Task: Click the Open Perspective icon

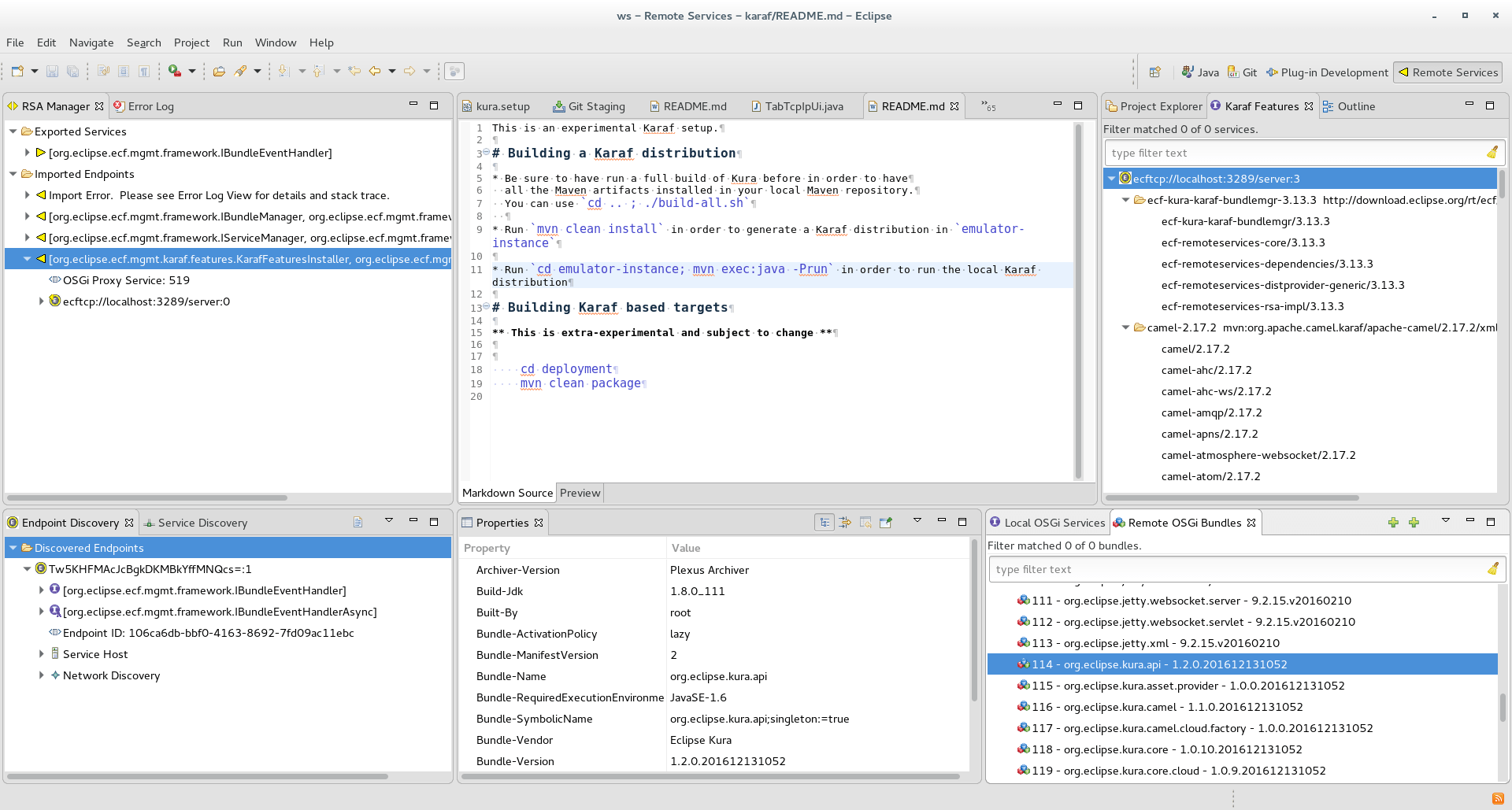Action: point(1154,72)
